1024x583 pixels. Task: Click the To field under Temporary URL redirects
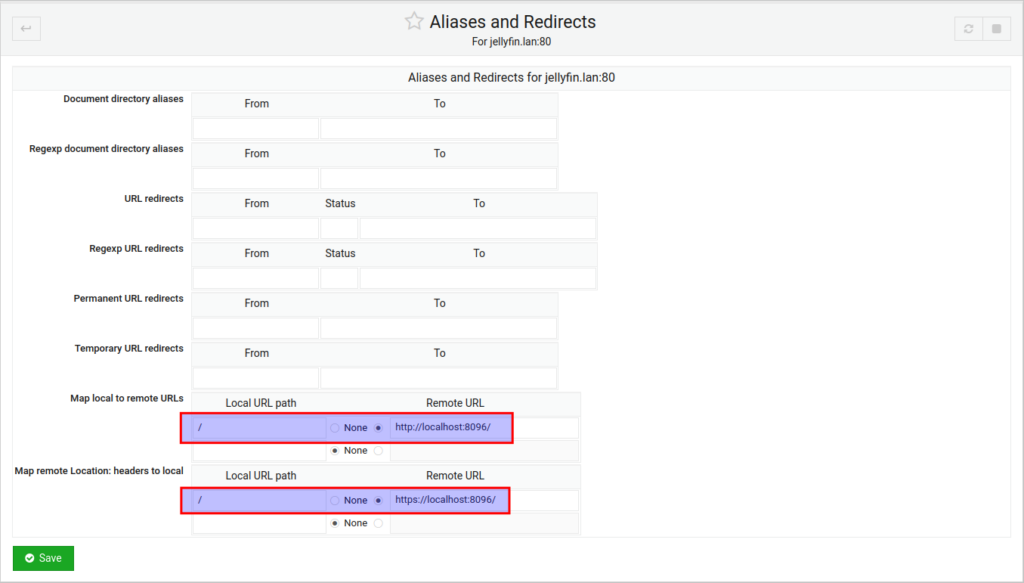coord(438,377)
